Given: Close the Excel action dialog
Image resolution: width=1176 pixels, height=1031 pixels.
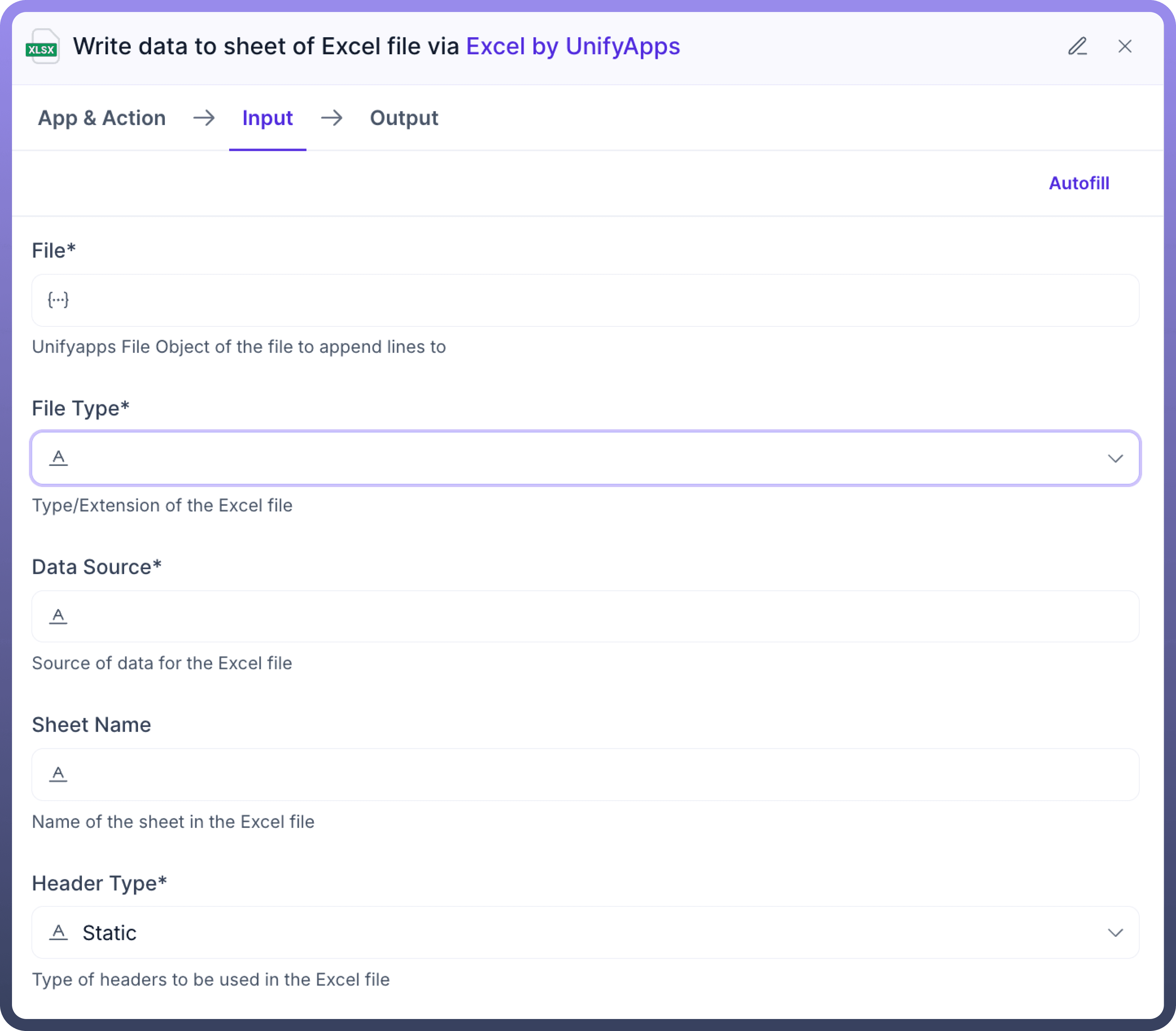Looking at the screenshot, I should (1125, 46).
